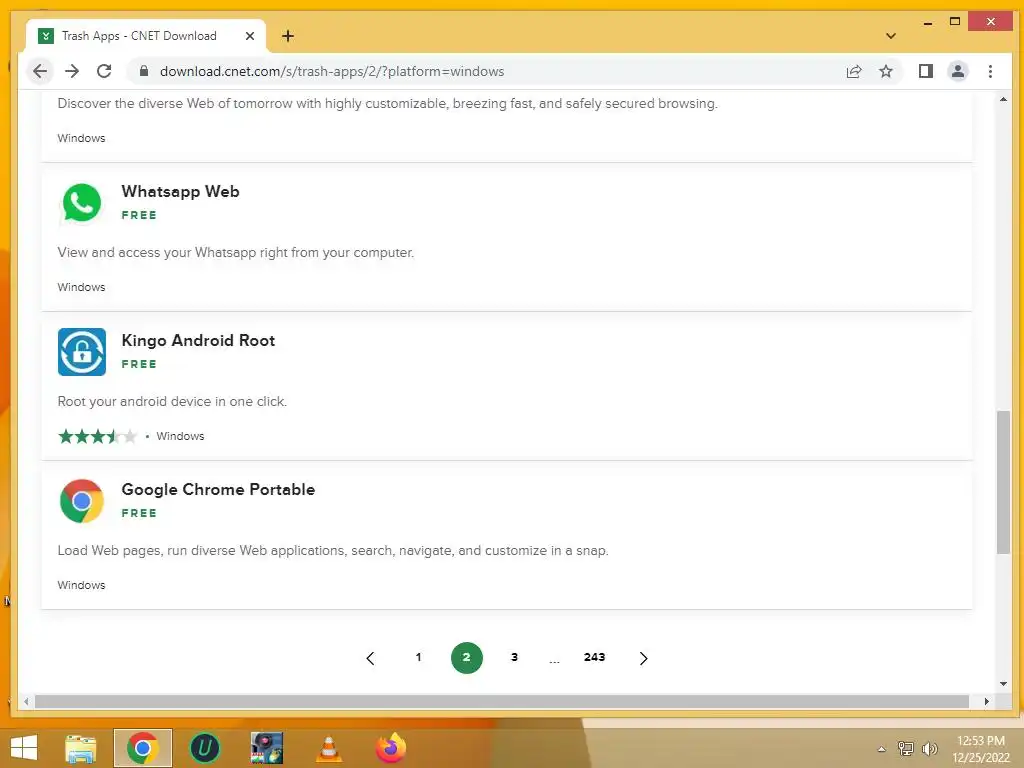Bookmark this page with the star icon

886,71
